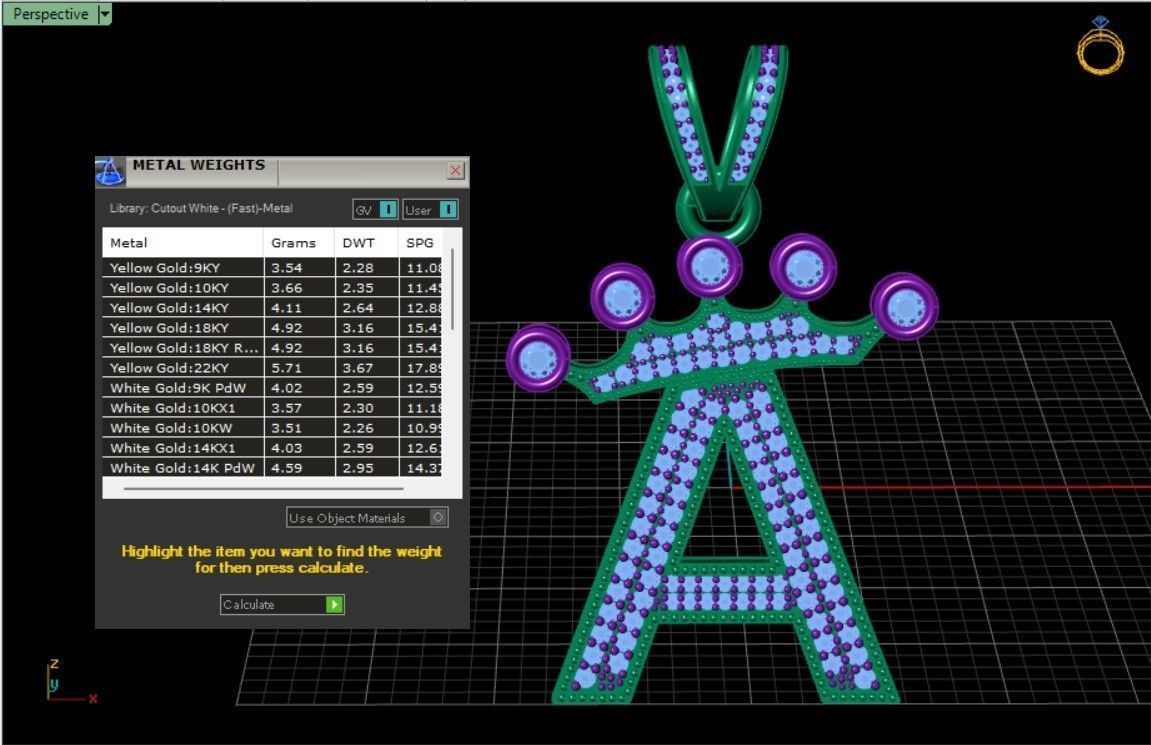Select the White Gold:10KW row
The width and height of the screenshot is (1151, 745).
pos(272,427)
